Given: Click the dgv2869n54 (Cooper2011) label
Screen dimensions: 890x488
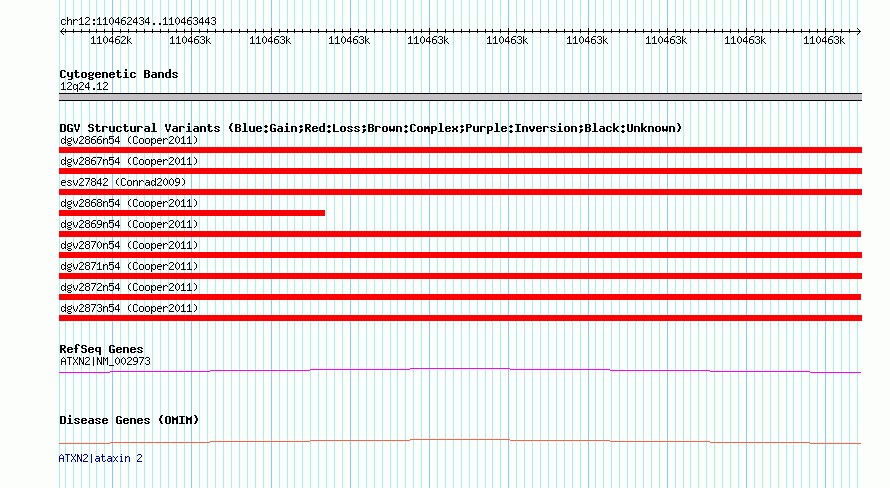Looking at the screenshot, I should click(x=129, y=224).
